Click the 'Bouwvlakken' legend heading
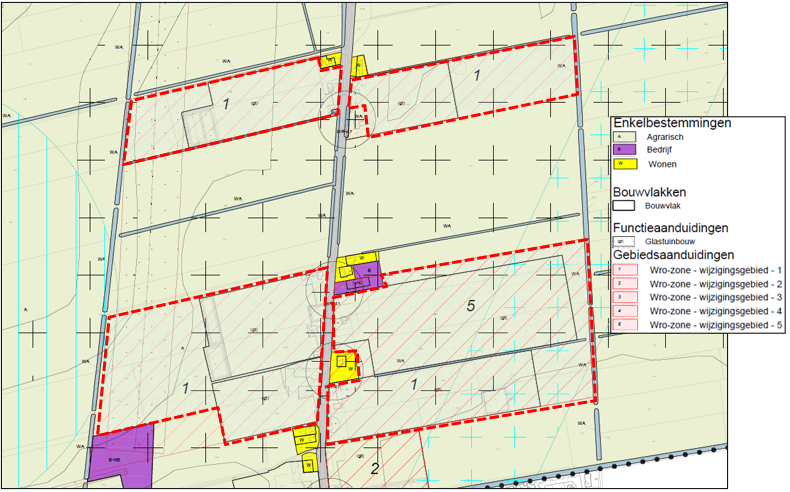This screenshot has height=492, width=790. 649,192
